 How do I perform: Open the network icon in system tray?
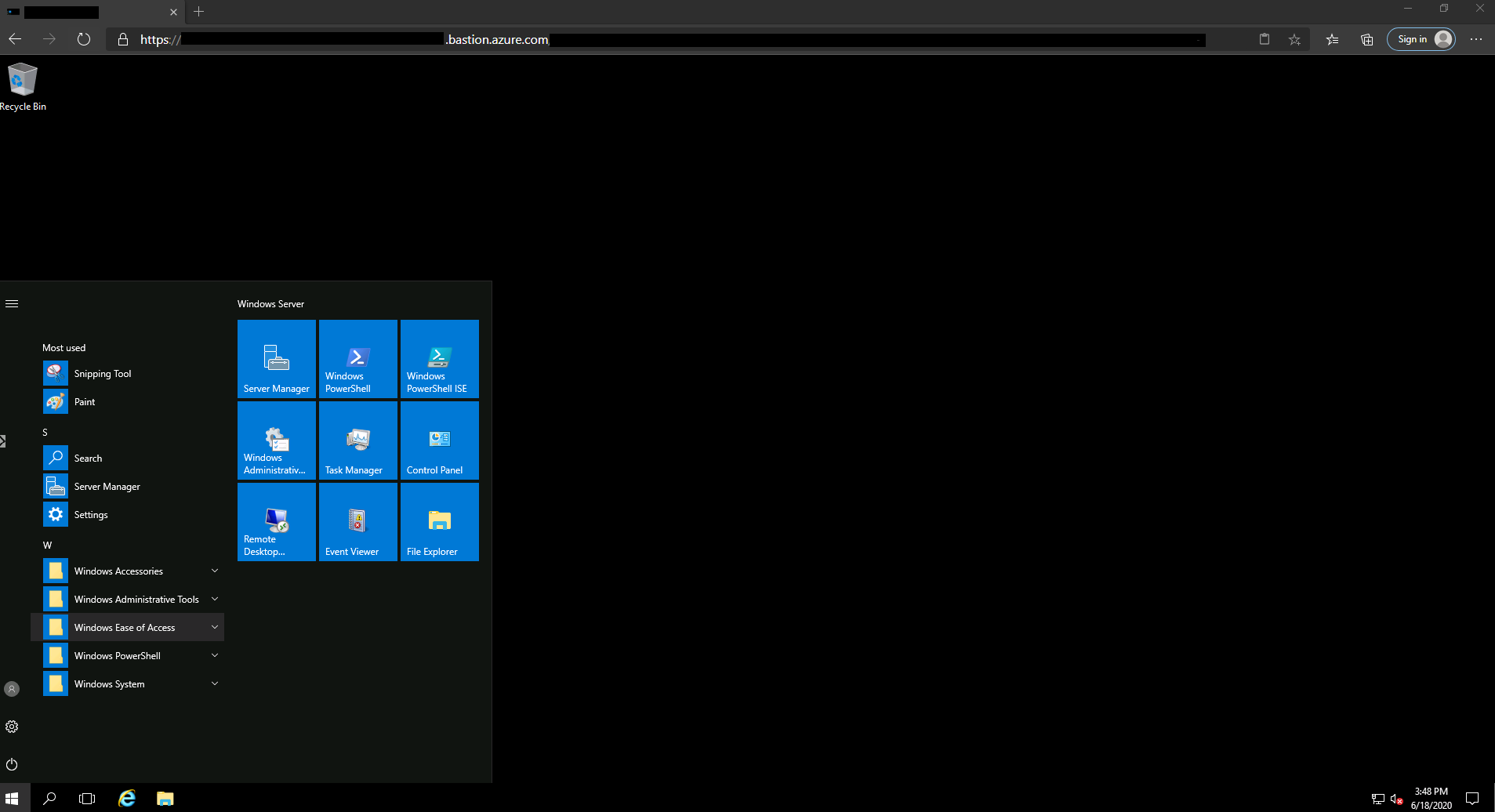(x=1377, y=799)
